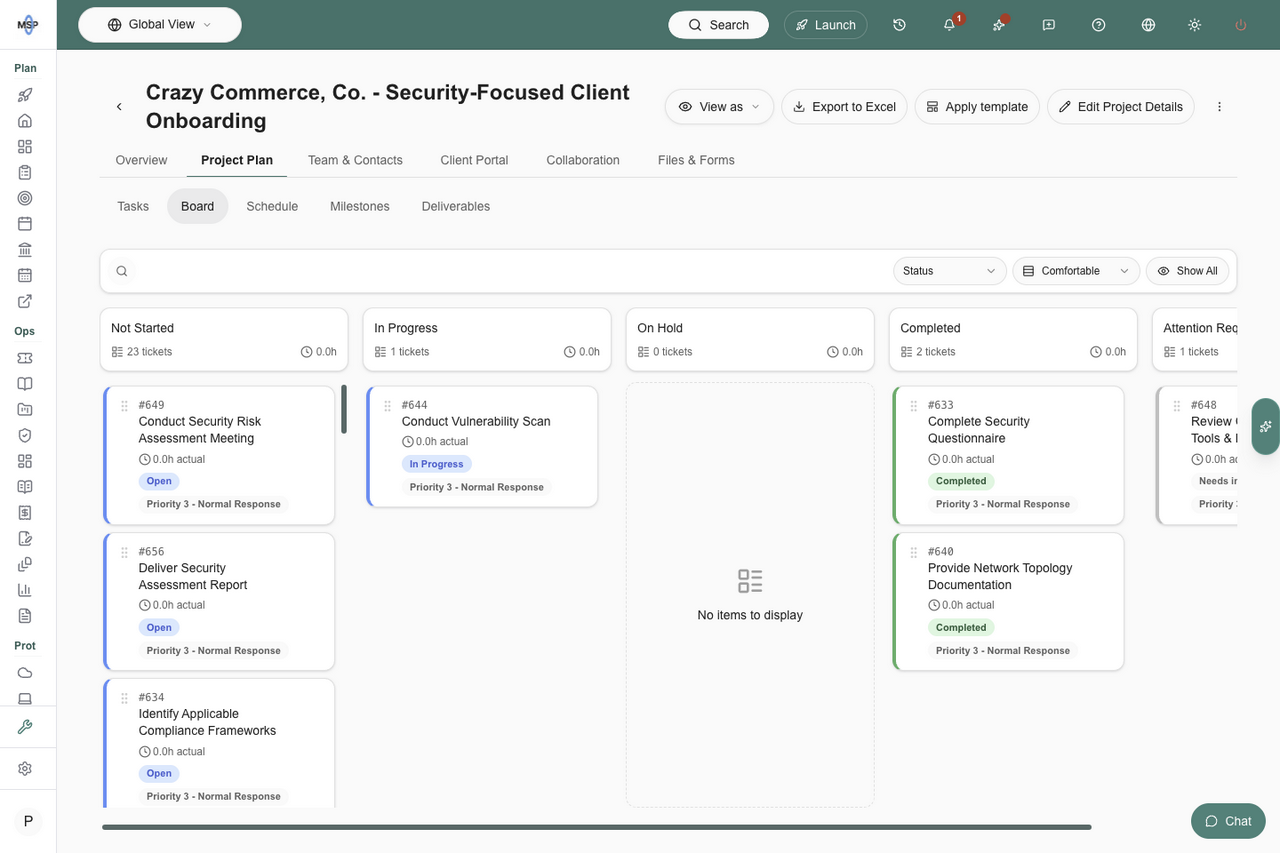The image size is (1280, 853).
Task: Click Edit Project Details
Action: (1120, 107)
